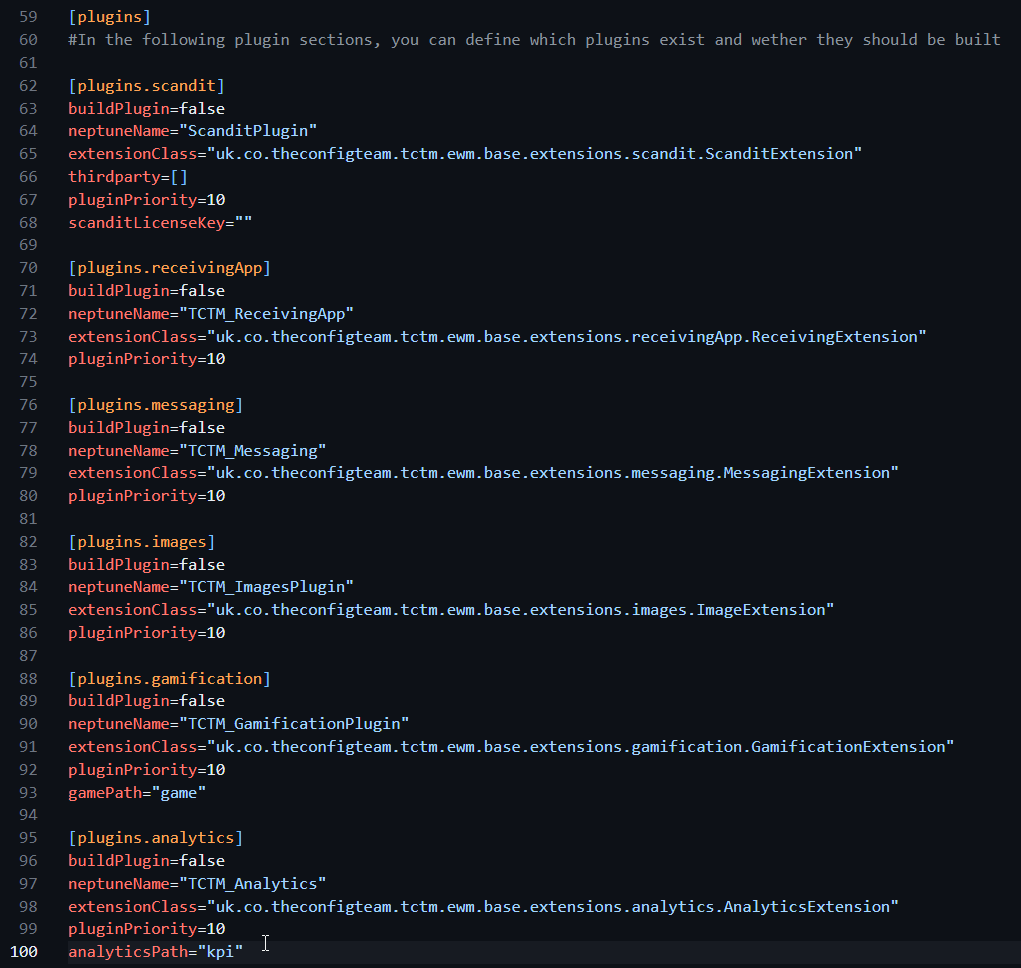The width and height of the screenshot is (1021, 968).
Task: Click the "kpi" analyticsPath value
Action: [x=220, y=952]
